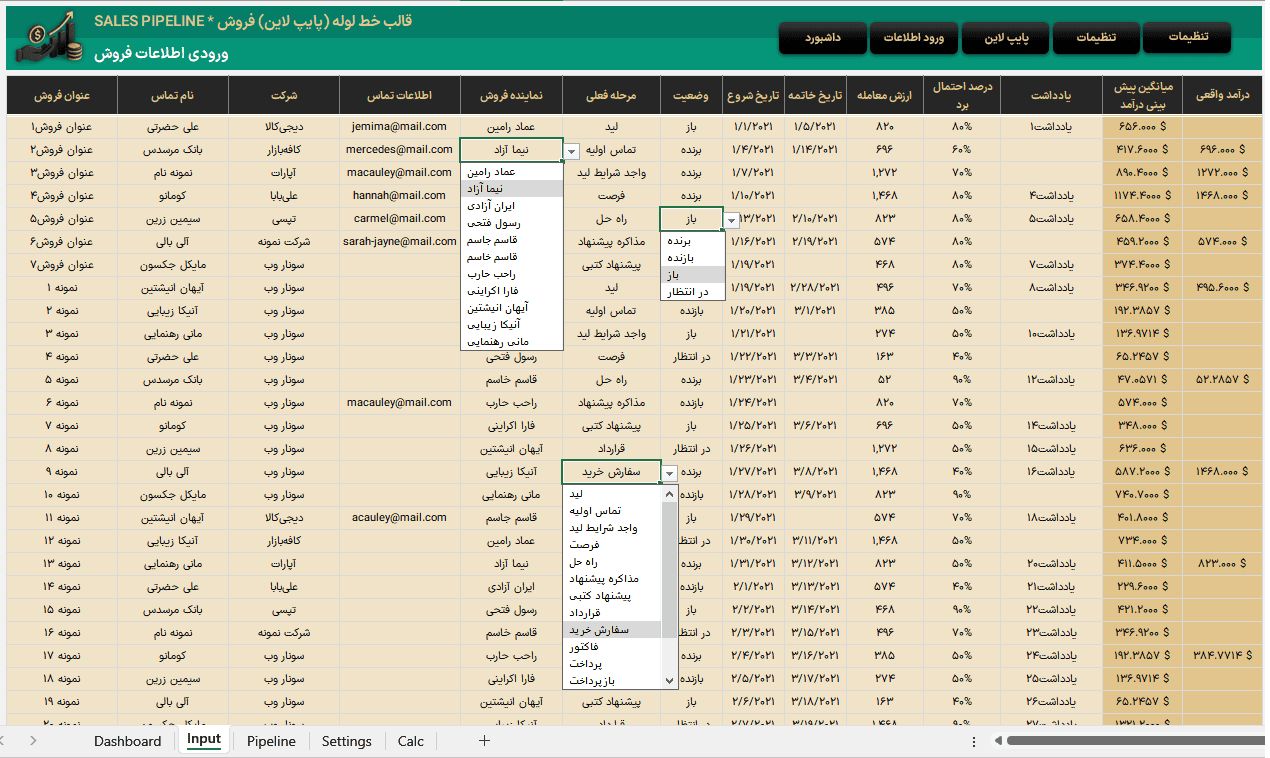Select the عنوان فروش۱ title cell

point(62,127)
